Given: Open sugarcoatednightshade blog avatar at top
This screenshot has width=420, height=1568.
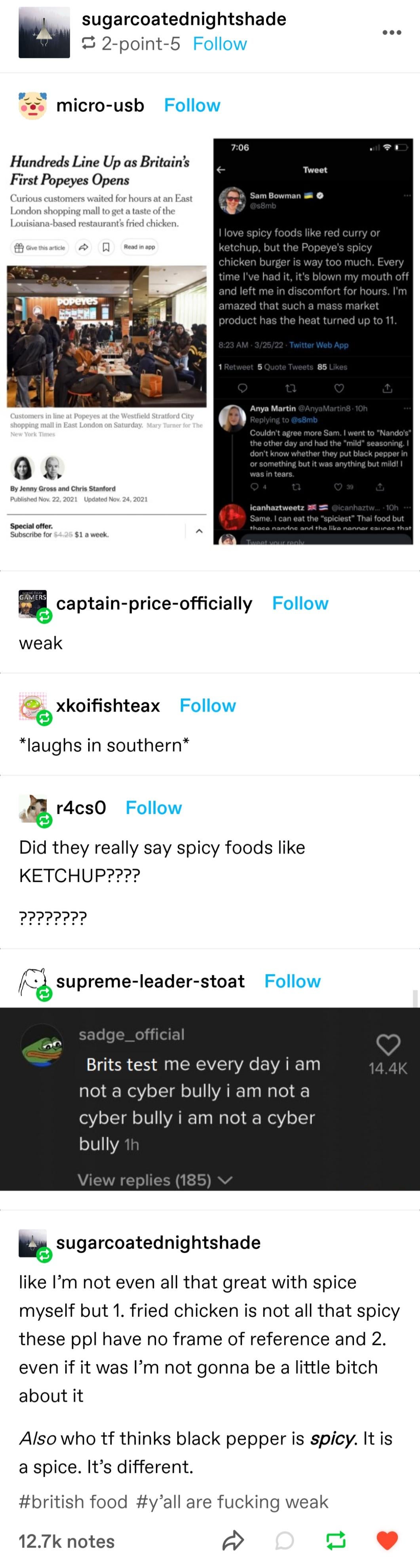Looking at the screenshot, I should [44, 32].
